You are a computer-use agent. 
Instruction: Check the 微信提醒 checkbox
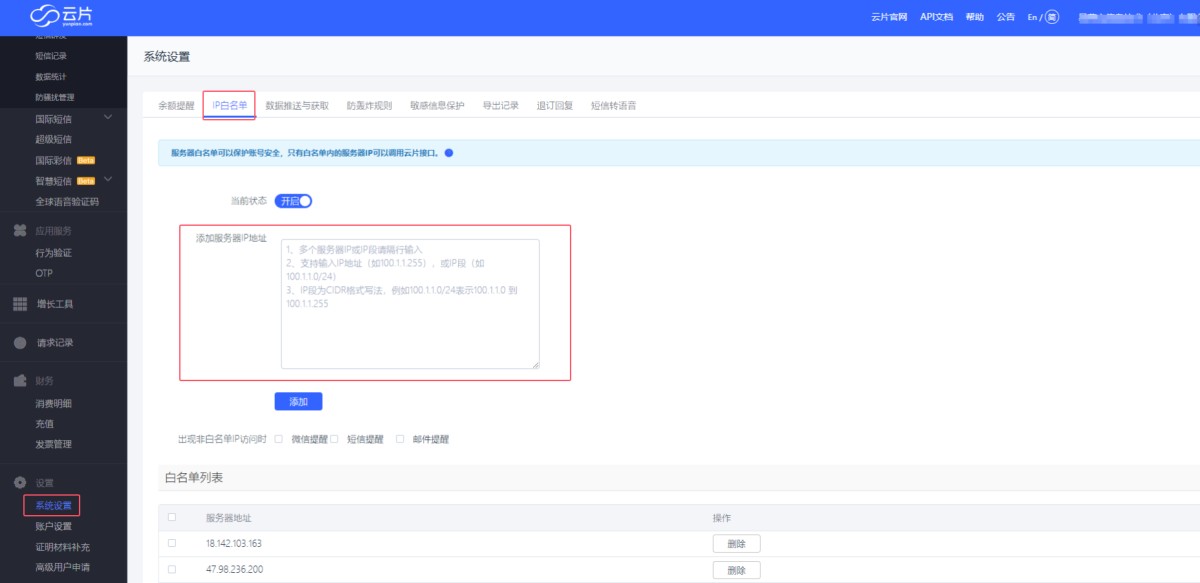pyautogui.click(x=279, y=439)
